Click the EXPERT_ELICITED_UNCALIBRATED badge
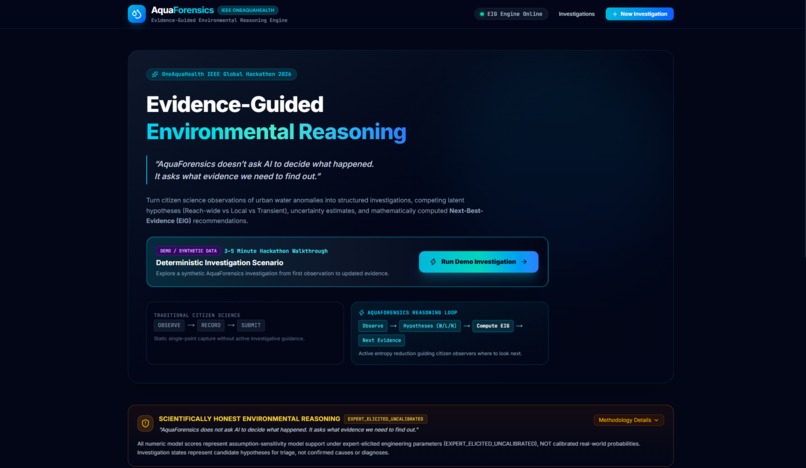Image resolution: width=806 pixels, height=468 pixels. 386,419
